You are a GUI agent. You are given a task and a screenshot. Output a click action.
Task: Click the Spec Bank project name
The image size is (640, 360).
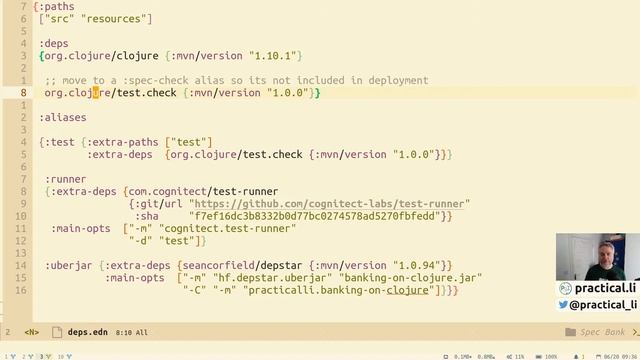point(602,332)
